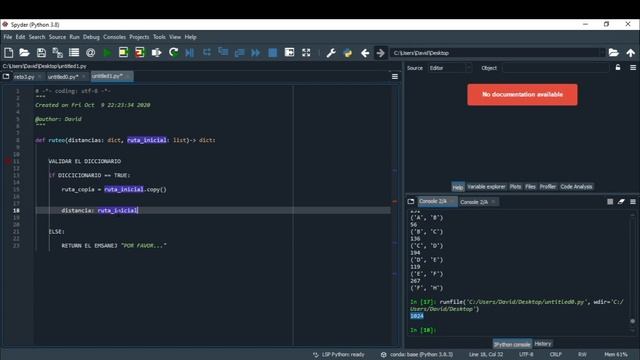Run file with green play button

[x=107, y=53]
